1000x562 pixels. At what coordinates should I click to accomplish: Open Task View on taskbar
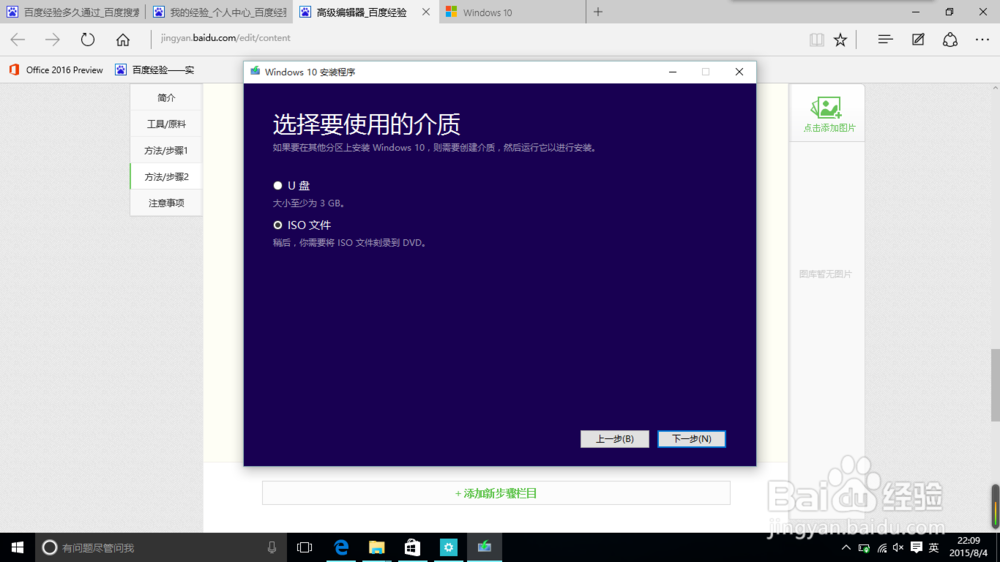[x=304, y=547]
